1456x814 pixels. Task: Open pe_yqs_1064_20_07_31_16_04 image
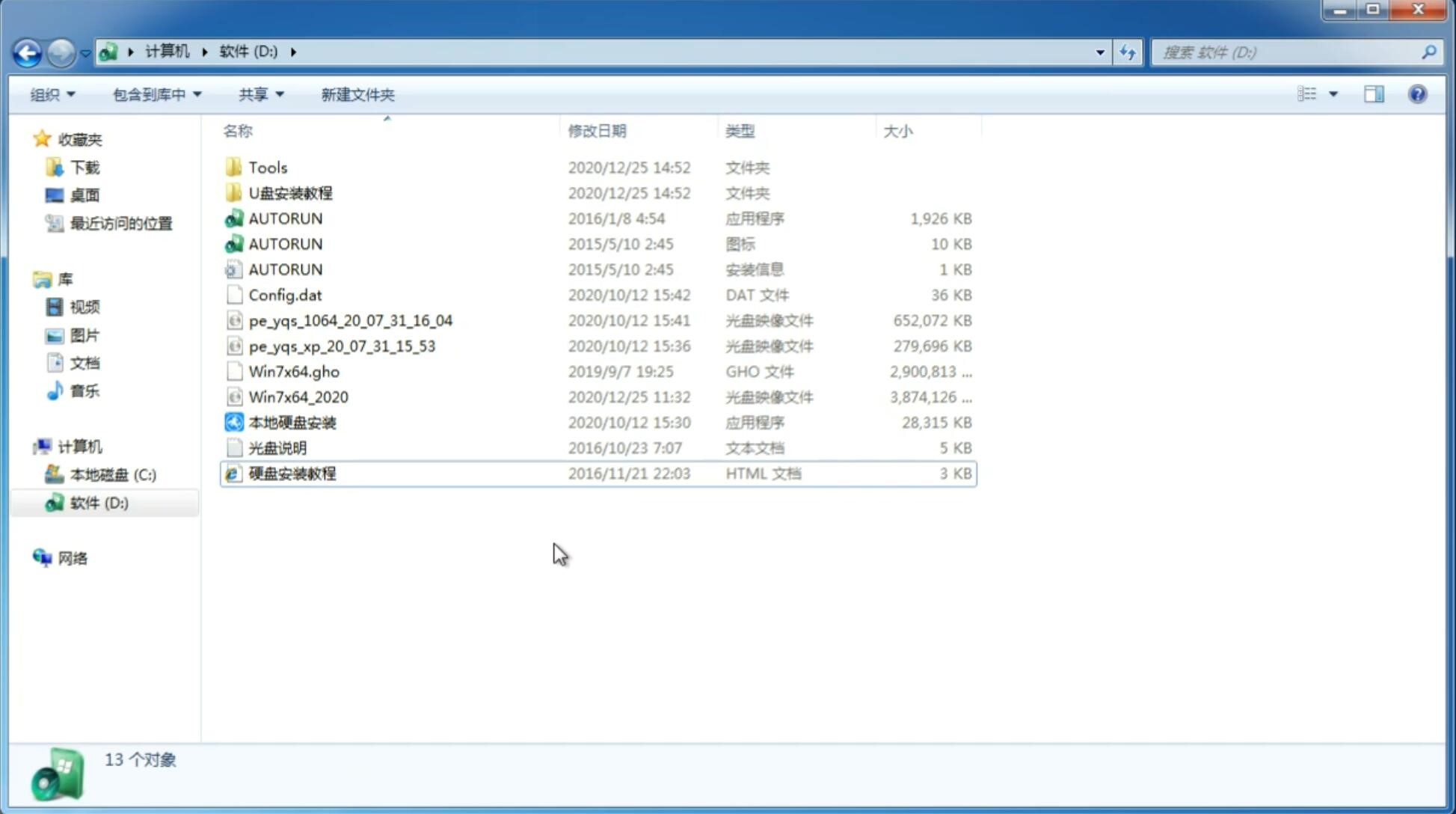pos(350,320)
